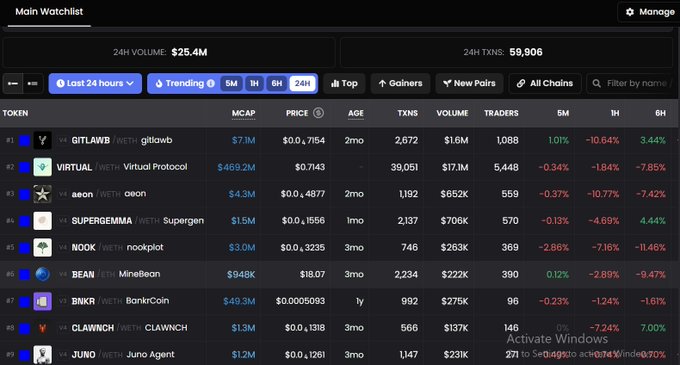Image resolution: width=680 pixels, height=365 pixels.
Task: Open the BNKR token logo
Action: (x=42, y=301)
